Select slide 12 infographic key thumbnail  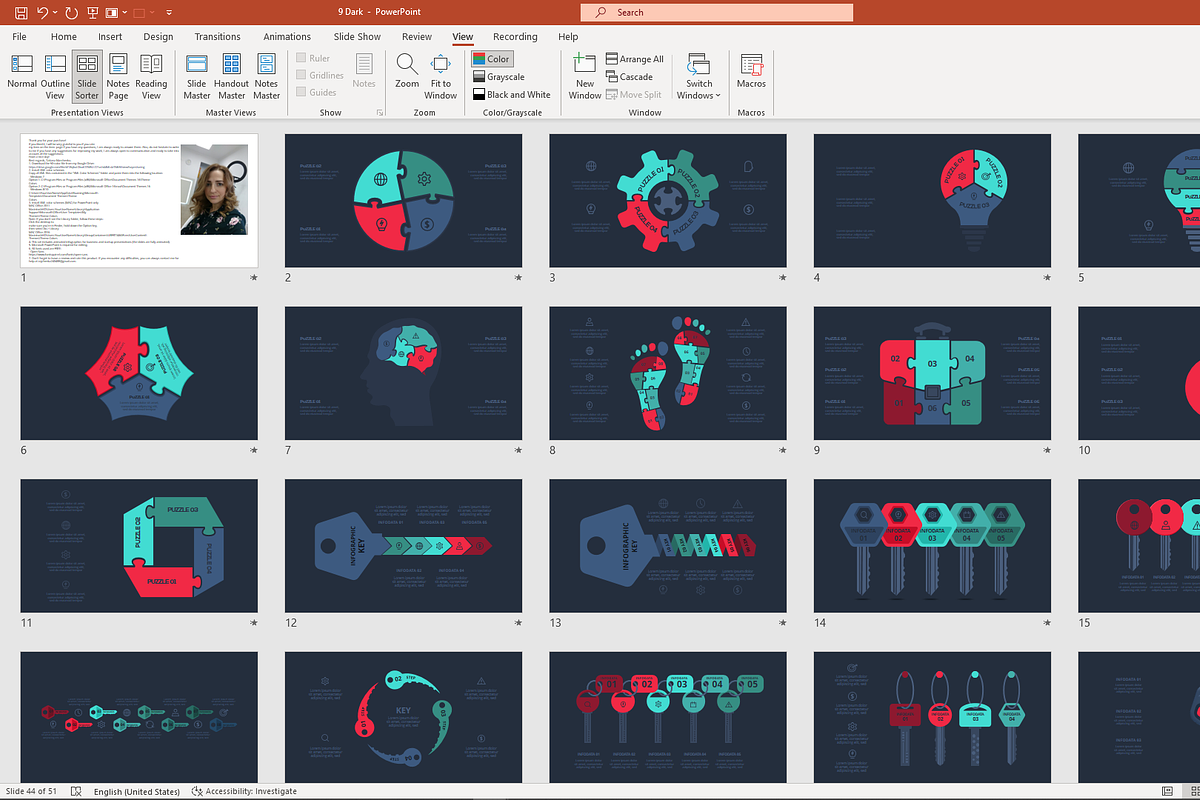403,546
